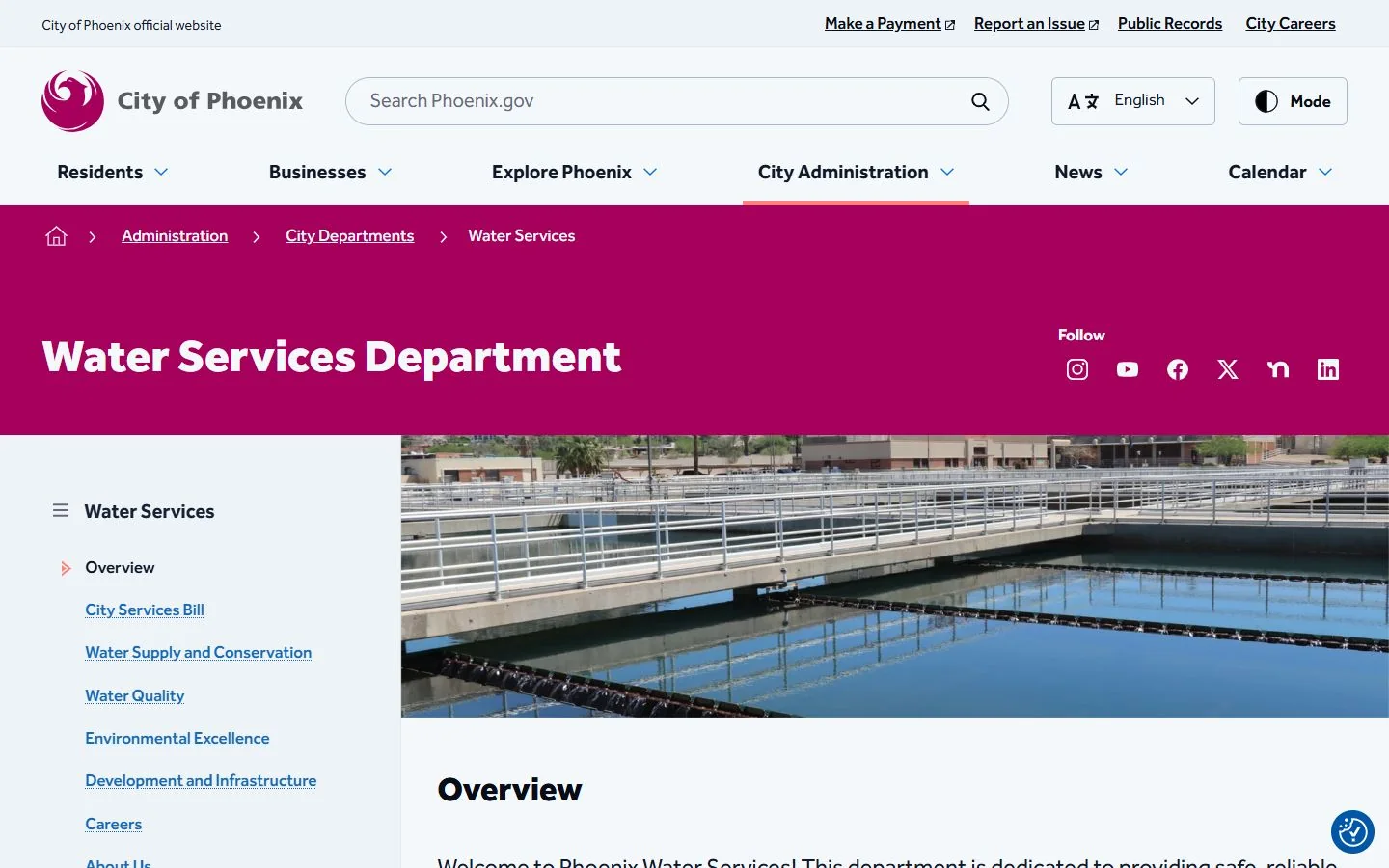Select Overview in the sidebar
The height and width of the screenshot is (868, 1389).
[120, 567]
